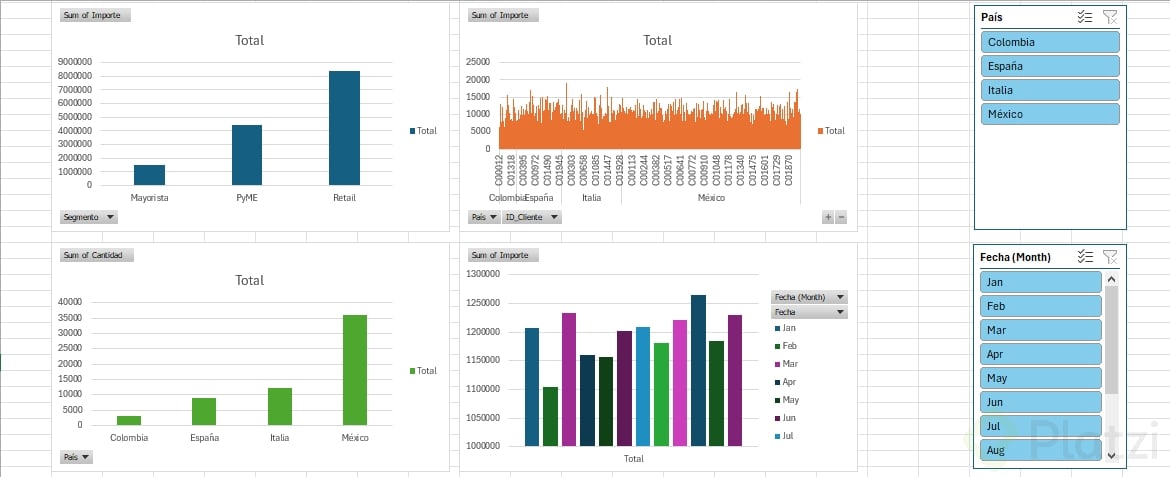Toggle México in País slicer
The width and height of the screenshot is (1170, 477).
tap(1050, 114)
